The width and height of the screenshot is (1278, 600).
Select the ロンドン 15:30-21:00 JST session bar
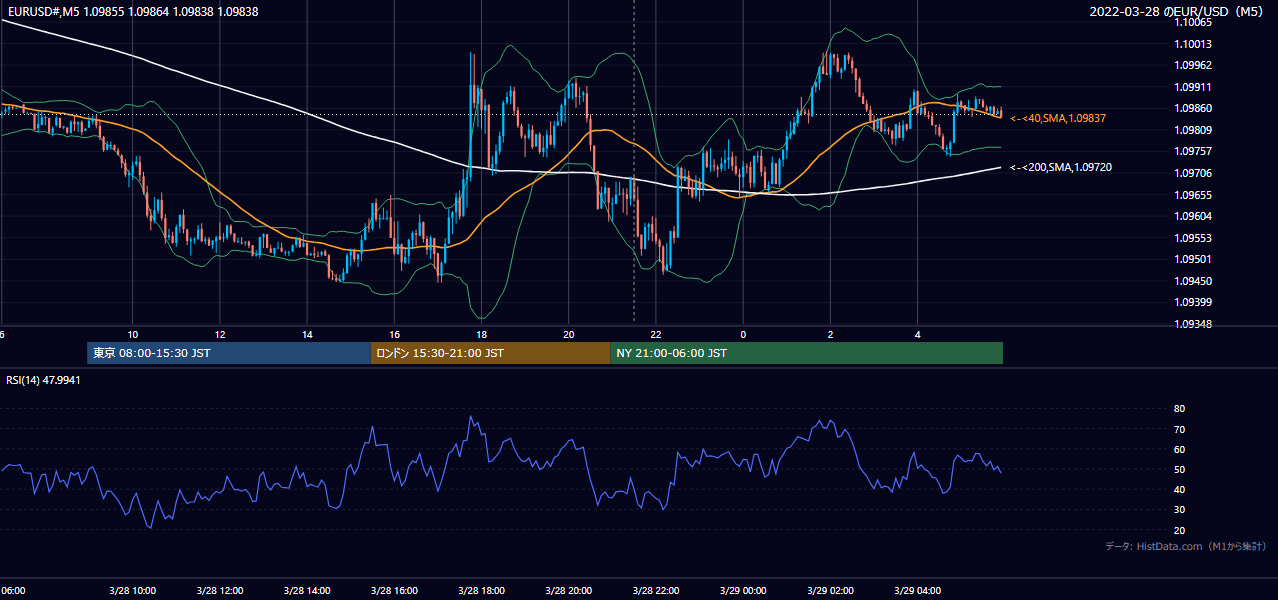point(490,353)
